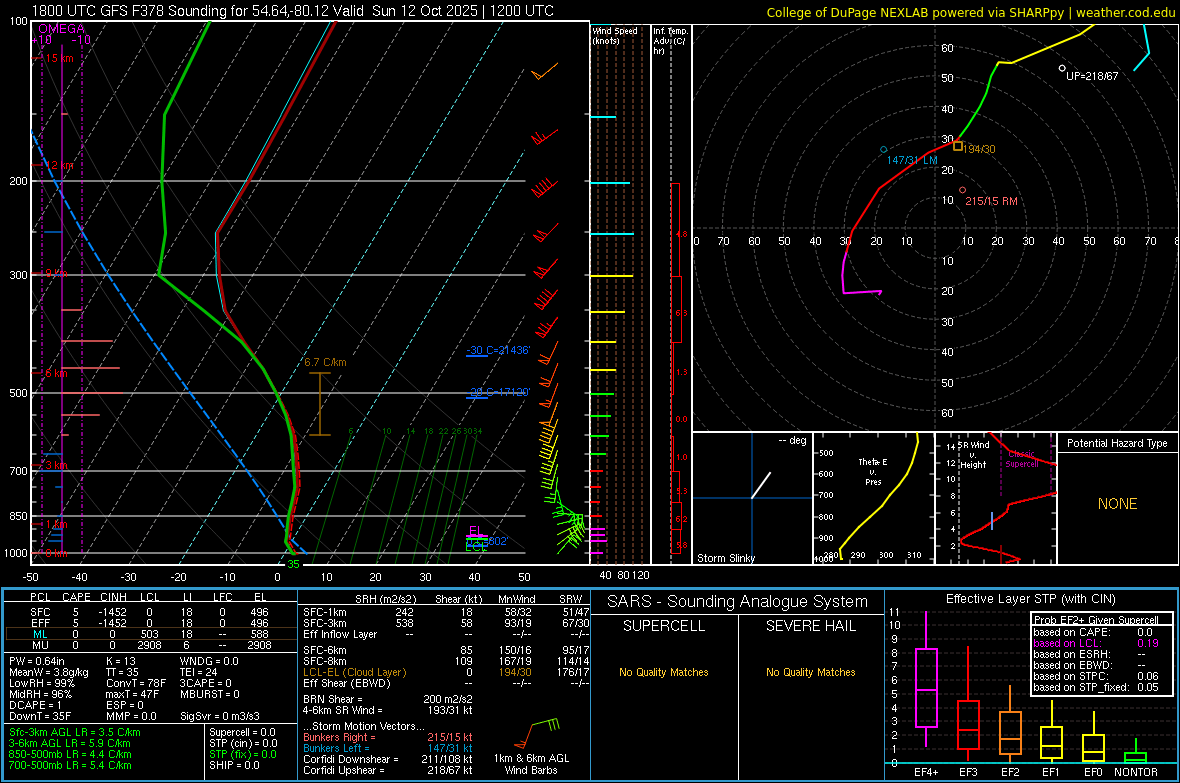
Task: Click the 'Sfc-3km AGL LR = 3.5 C/km' line
Action: tap(75, 732)
